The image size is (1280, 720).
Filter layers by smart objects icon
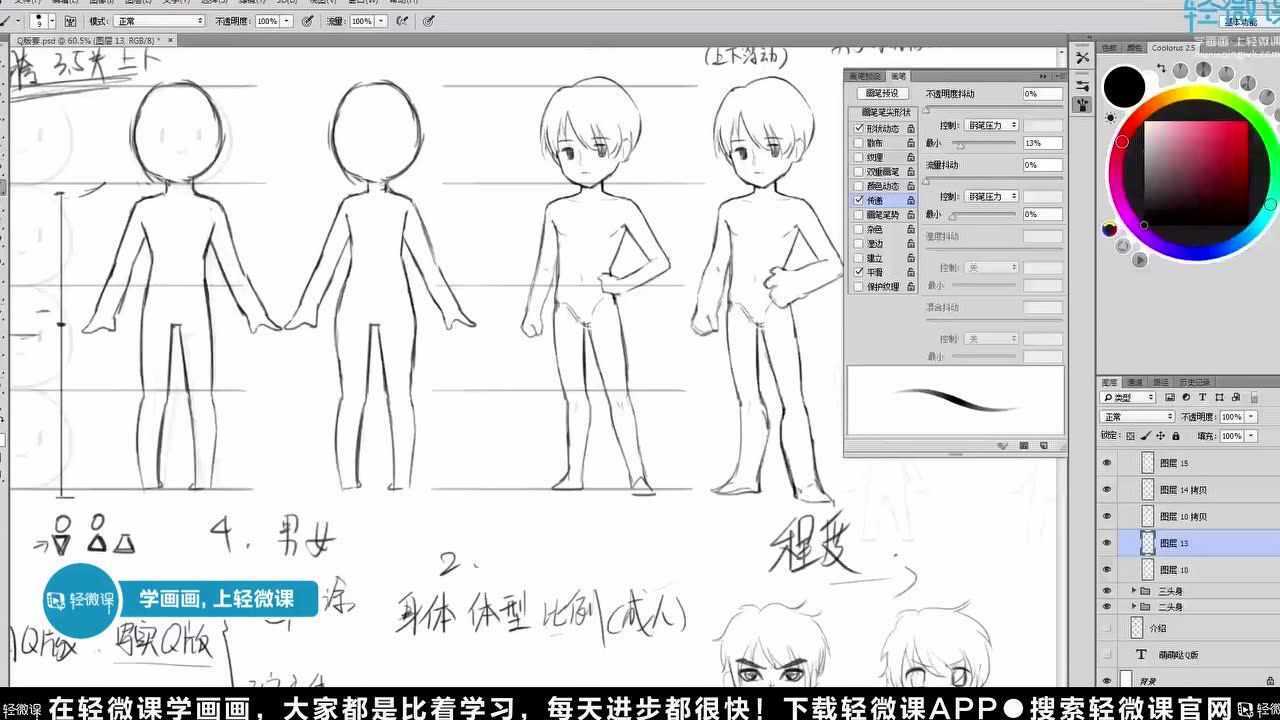point(1236,397)
